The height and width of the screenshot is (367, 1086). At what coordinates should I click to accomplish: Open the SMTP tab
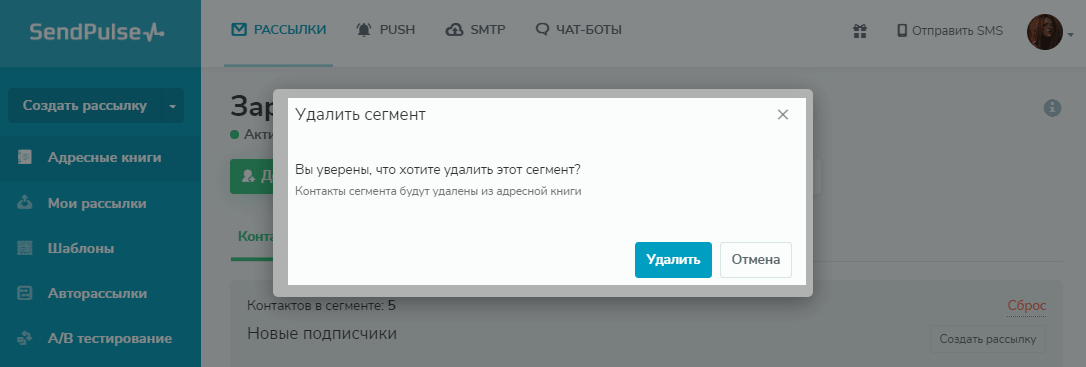point(476,30)
